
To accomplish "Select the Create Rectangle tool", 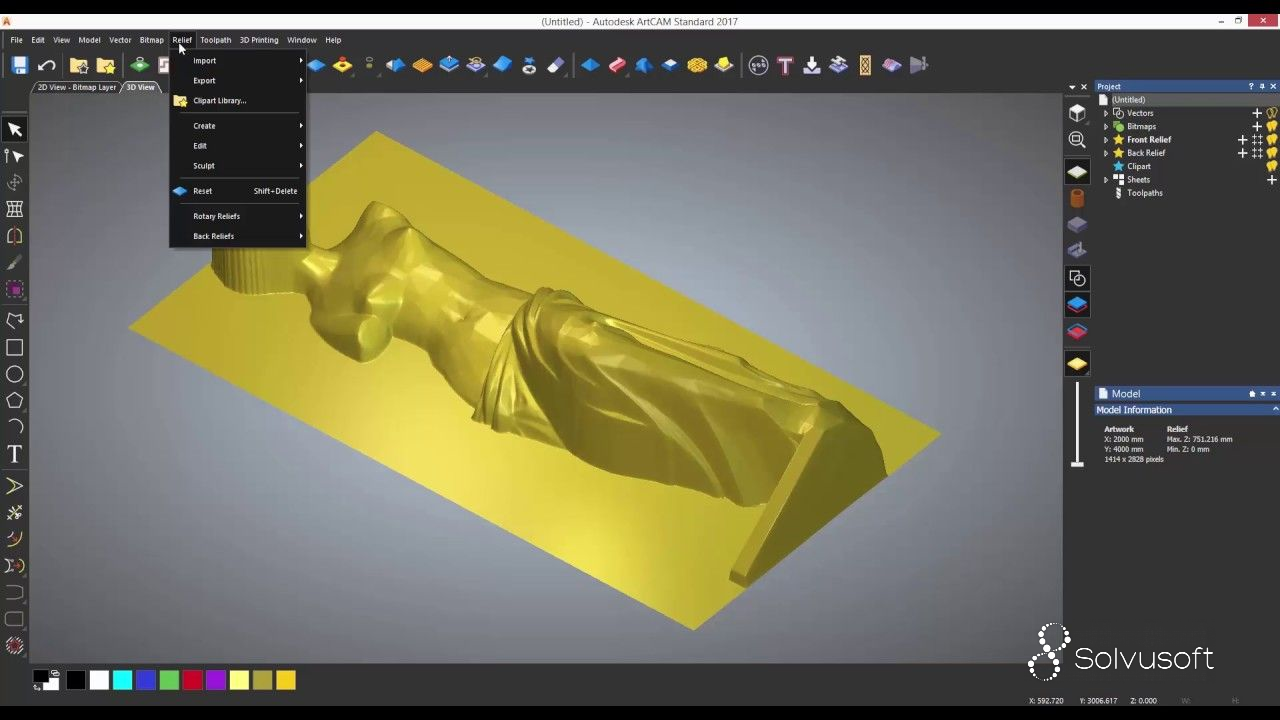I will [15, 348].
